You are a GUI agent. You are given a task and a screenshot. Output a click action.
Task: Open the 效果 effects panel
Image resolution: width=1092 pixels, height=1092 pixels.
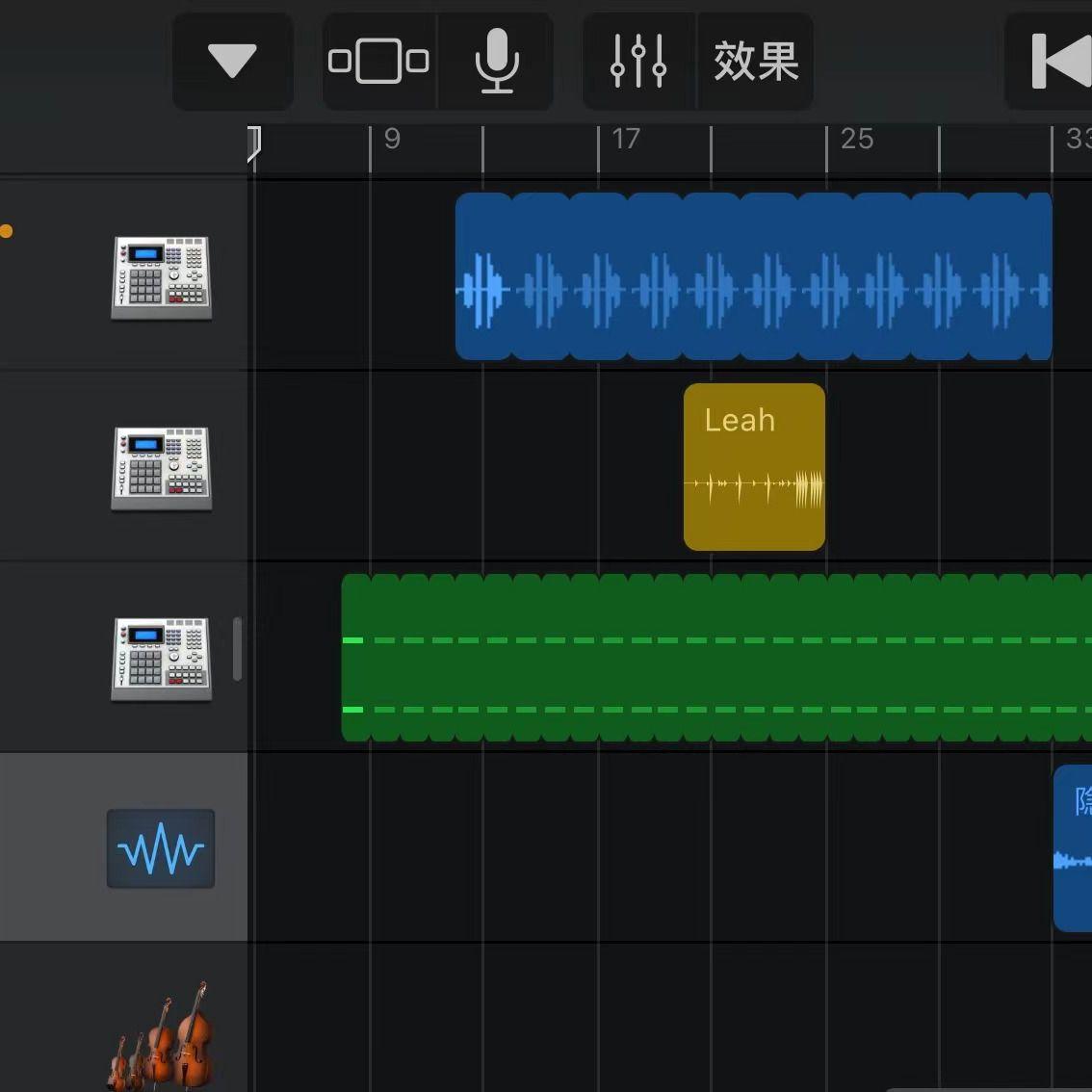(x=756, y=62)
